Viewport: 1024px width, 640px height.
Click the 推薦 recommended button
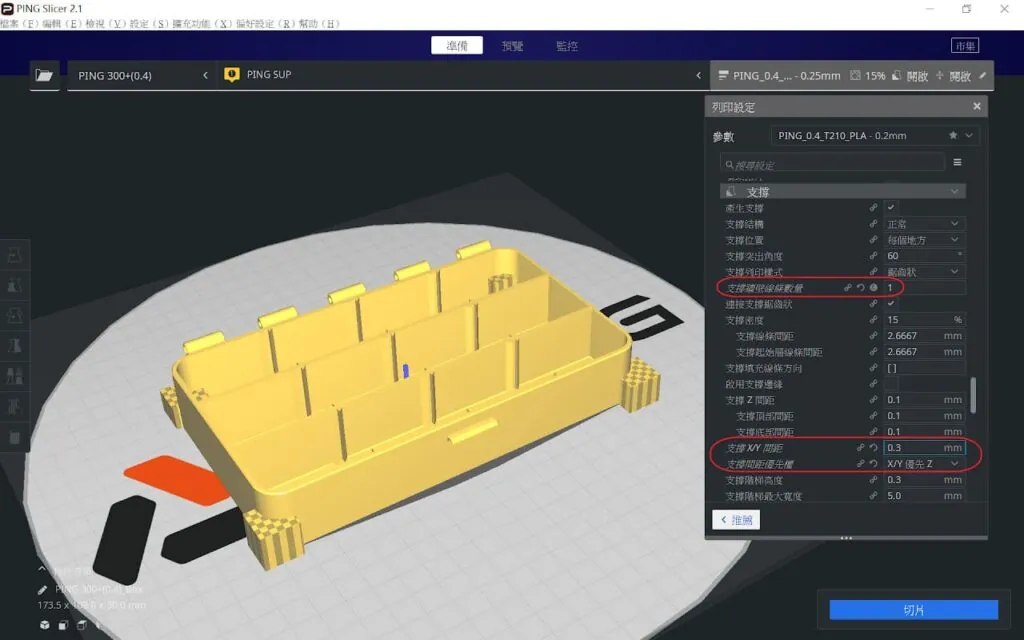[x=736, y=520]
